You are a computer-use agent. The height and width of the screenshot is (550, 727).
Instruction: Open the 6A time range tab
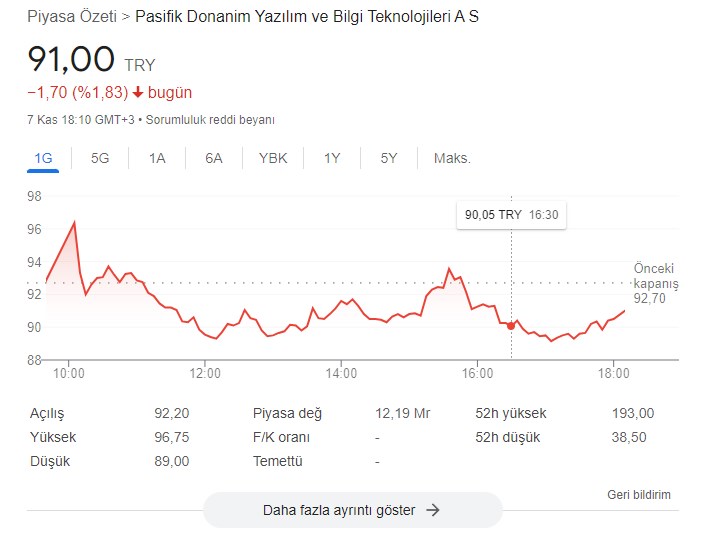point(214,159)
